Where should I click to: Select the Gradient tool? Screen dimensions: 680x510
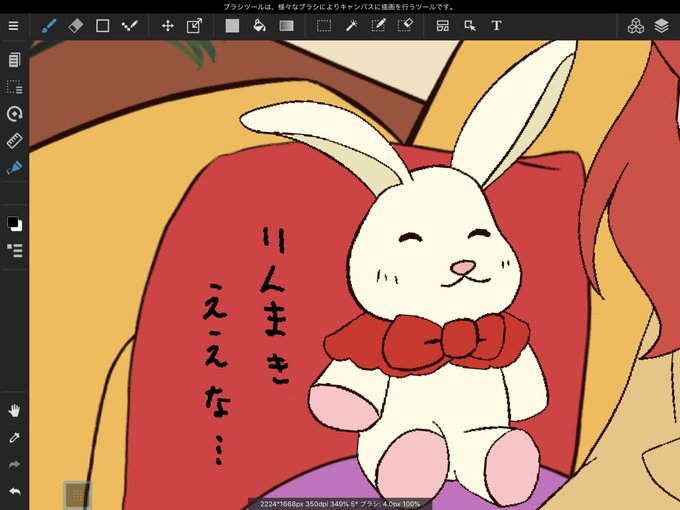coord(286,26)
